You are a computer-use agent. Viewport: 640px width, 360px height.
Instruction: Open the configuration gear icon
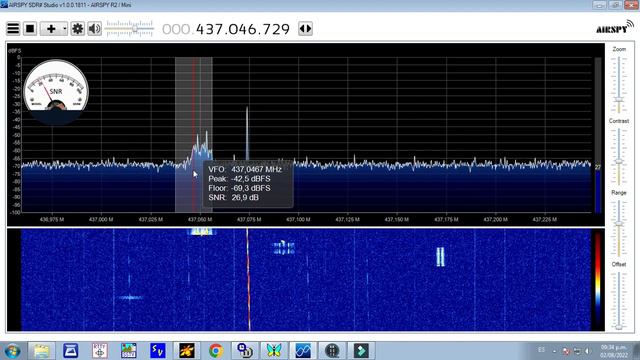pyautogui.click(x=78, y=29)
